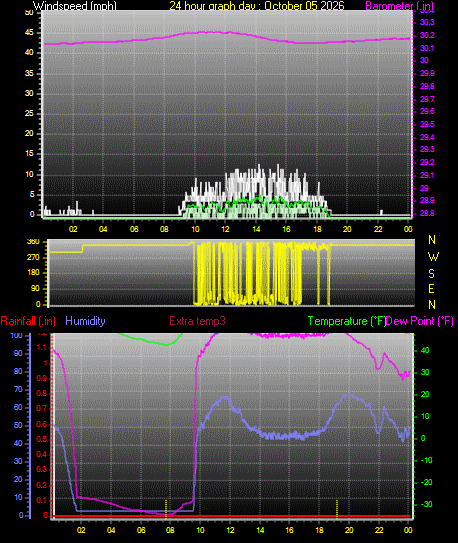The width and height of the screenshot is (458, 543).
Task: Click the 30.2 barometer scale value
Action: pyautogui.click(x=427, y=35)
